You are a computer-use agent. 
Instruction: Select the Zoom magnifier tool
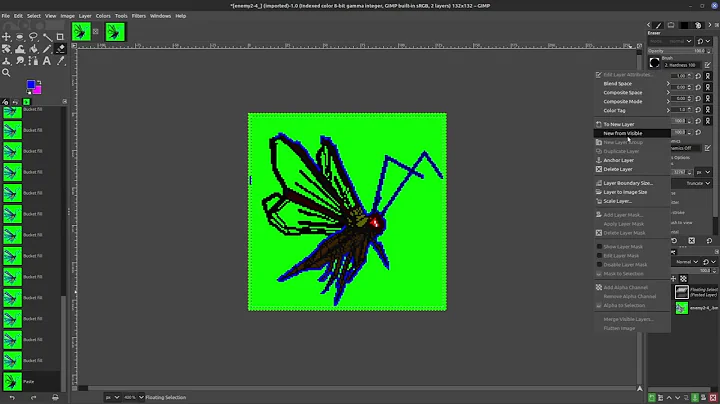click(6, 73)
